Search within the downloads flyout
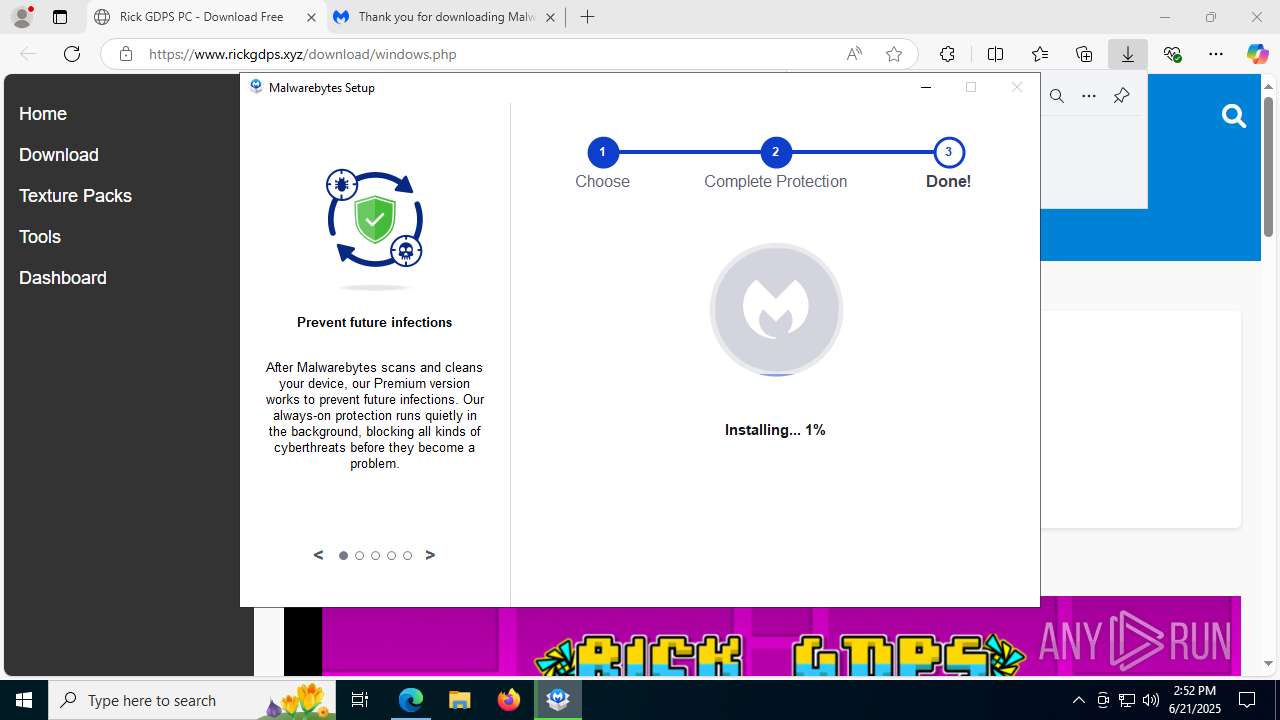The image size is (1280, 720). tap(1057, 96)
